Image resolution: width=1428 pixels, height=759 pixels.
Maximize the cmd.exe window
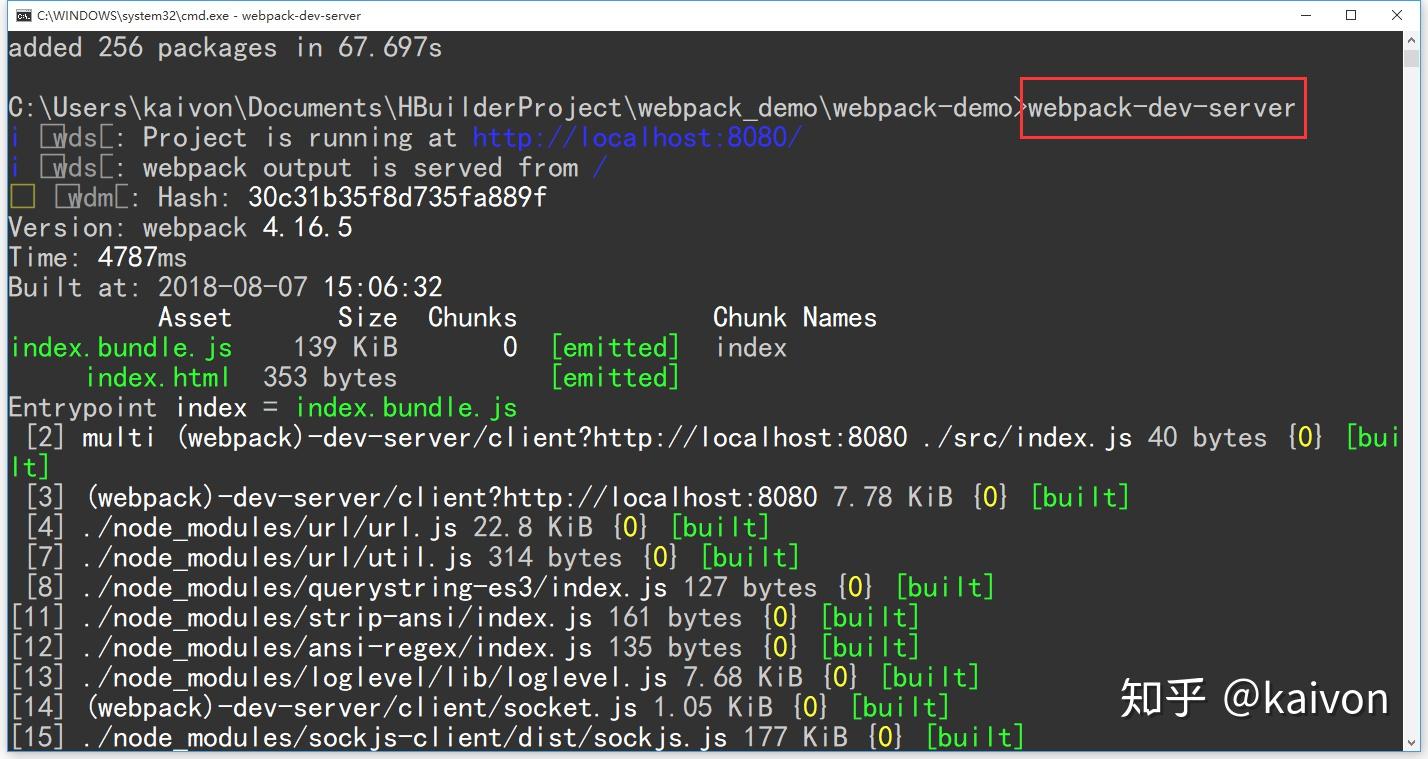1351,15
